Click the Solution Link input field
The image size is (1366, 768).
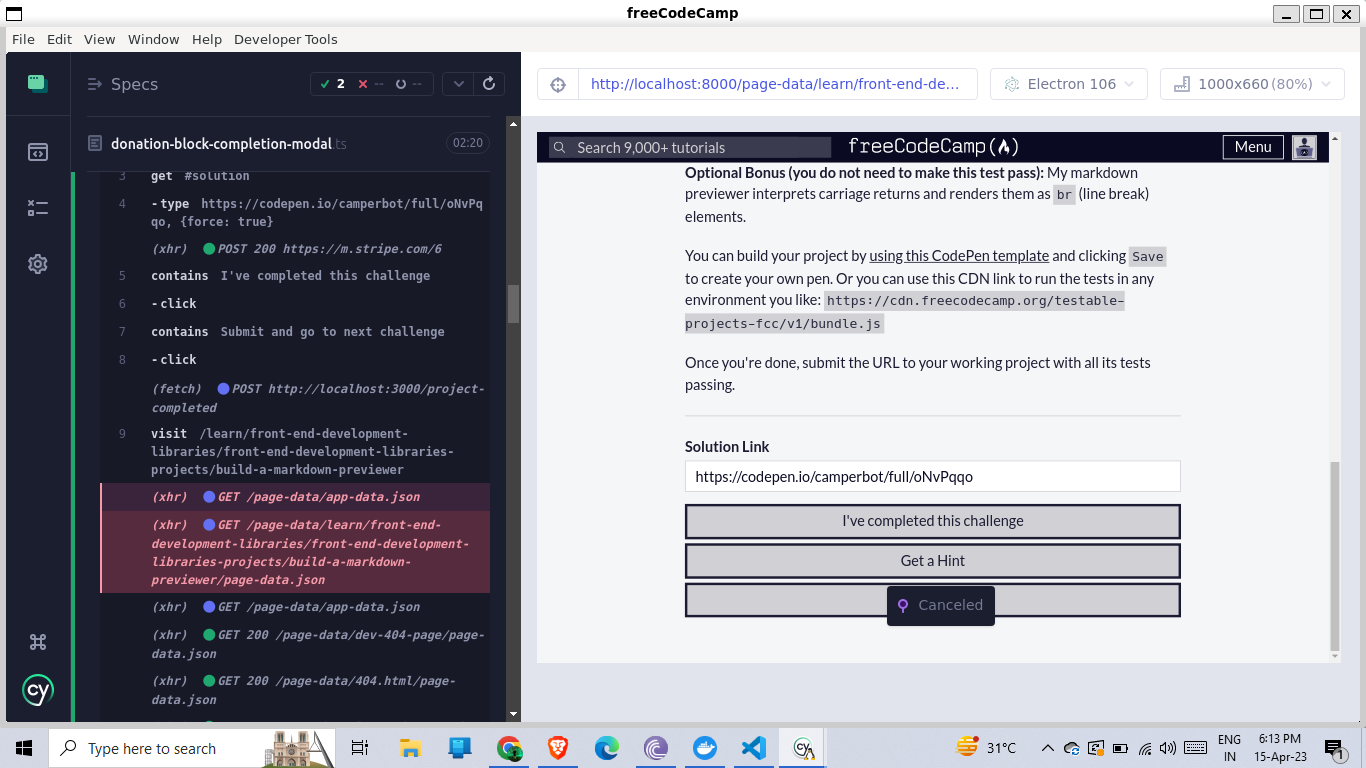933,476
